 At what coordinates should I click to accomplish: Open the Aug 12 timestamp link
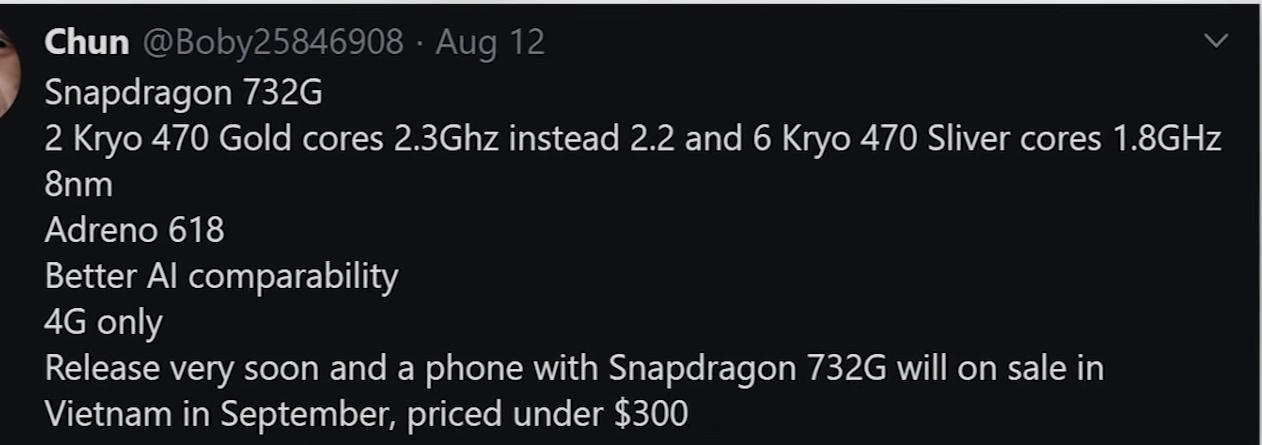tap(490, 42)
